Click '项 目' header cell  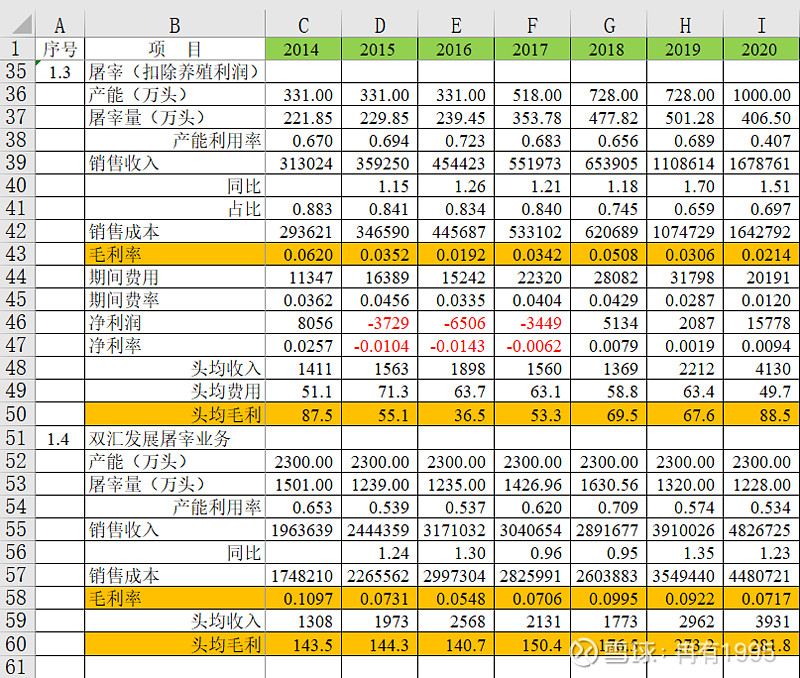pyautogui.click(x=175, y=49)
